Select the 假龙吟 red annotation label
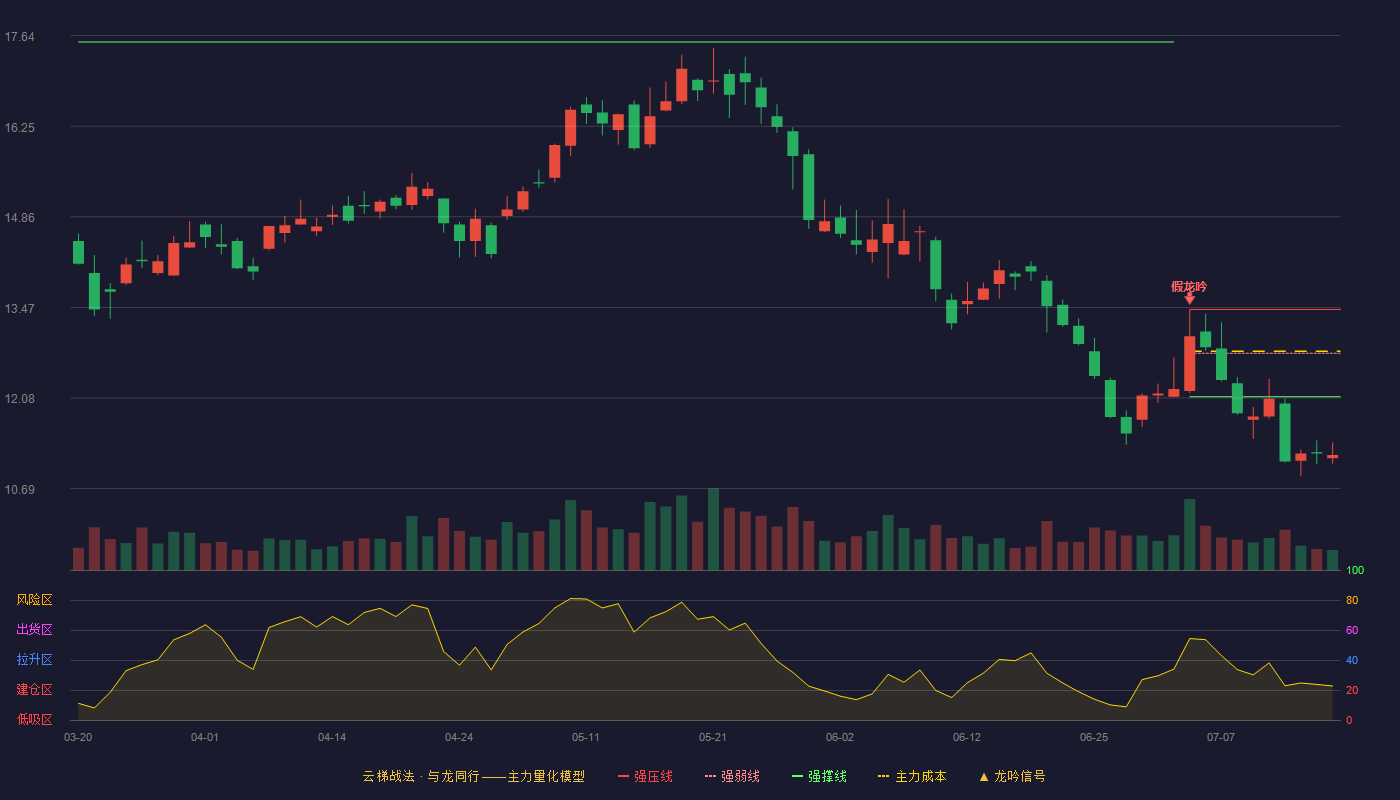Screen dimensions: 1400x800 [x=1189, y=286]
